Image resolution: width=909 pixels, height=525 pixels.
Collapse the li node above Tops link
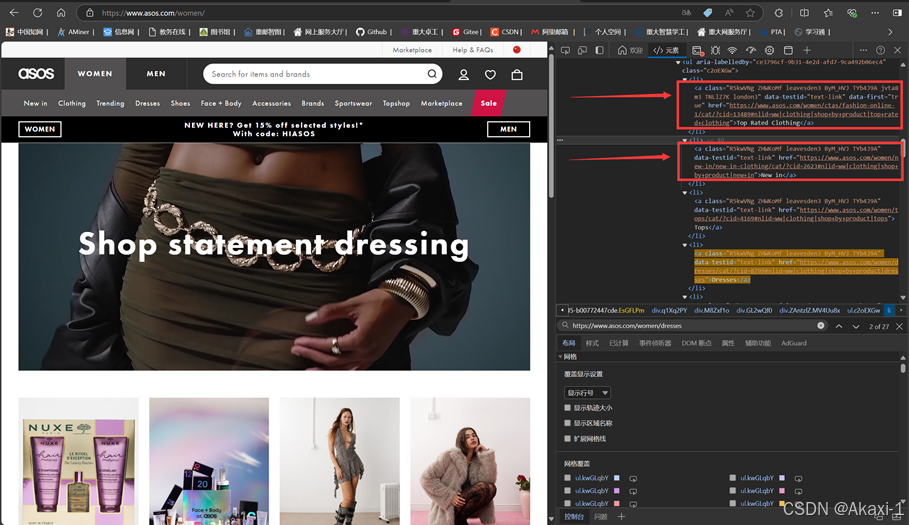tap(685, 192)
